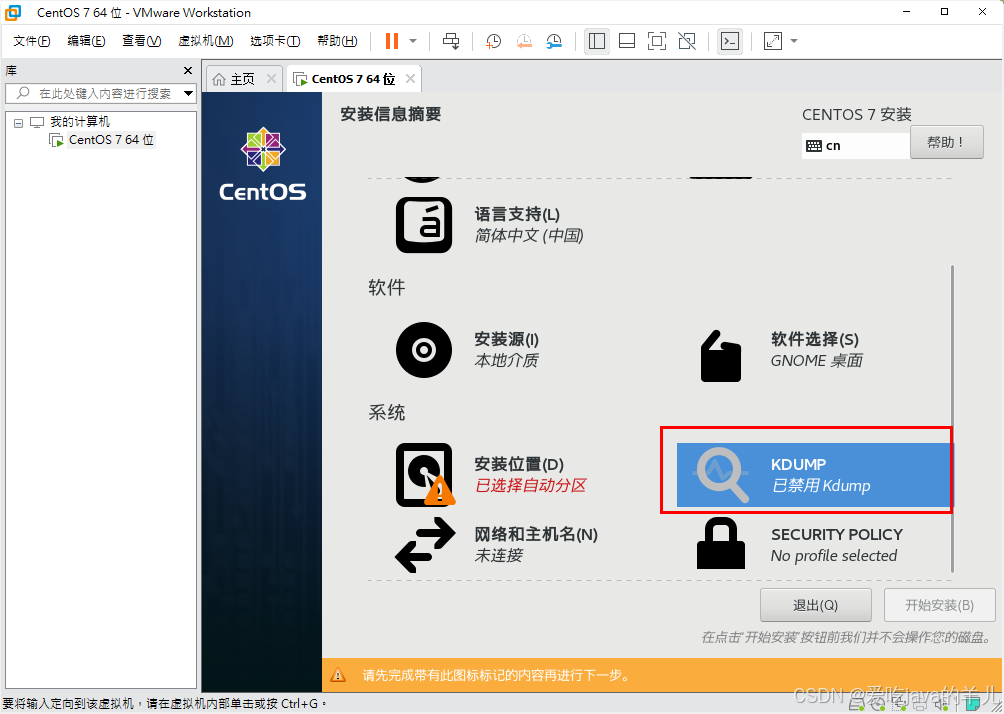Click 已选择自动分区 warning text
The height and width of the screenshot is (714, 1004).
[530, 485]
